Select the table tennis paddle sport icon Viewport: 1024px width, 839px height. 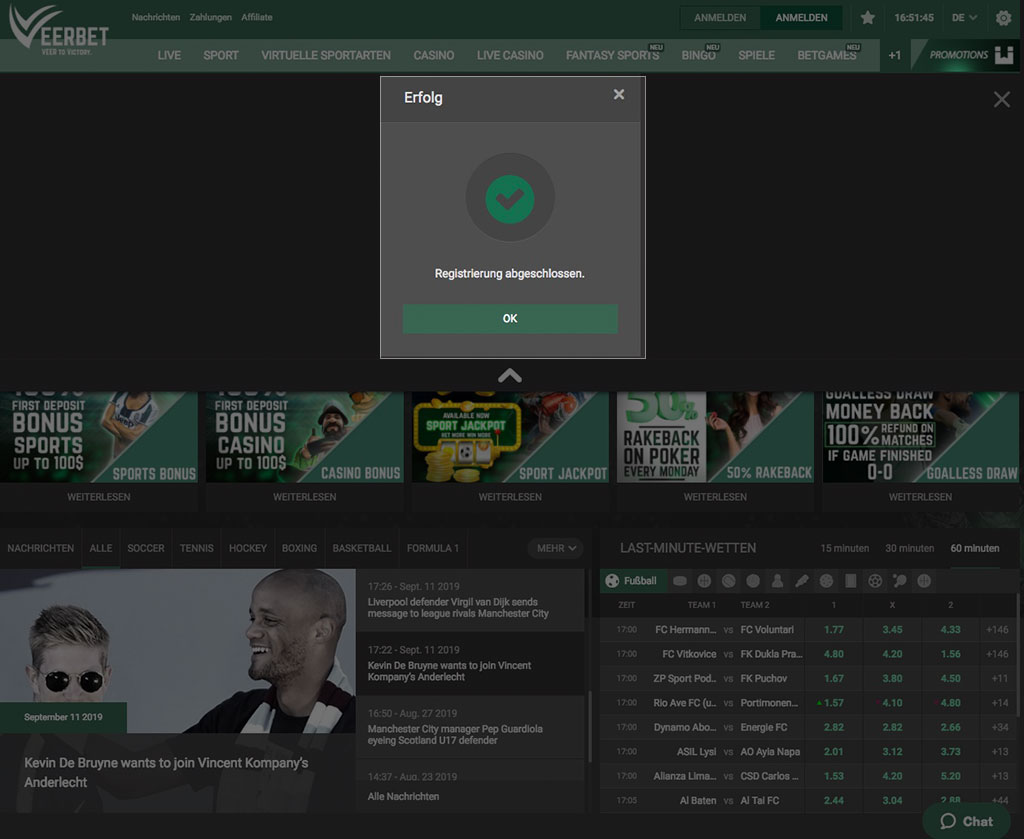(x=899, y=580)
